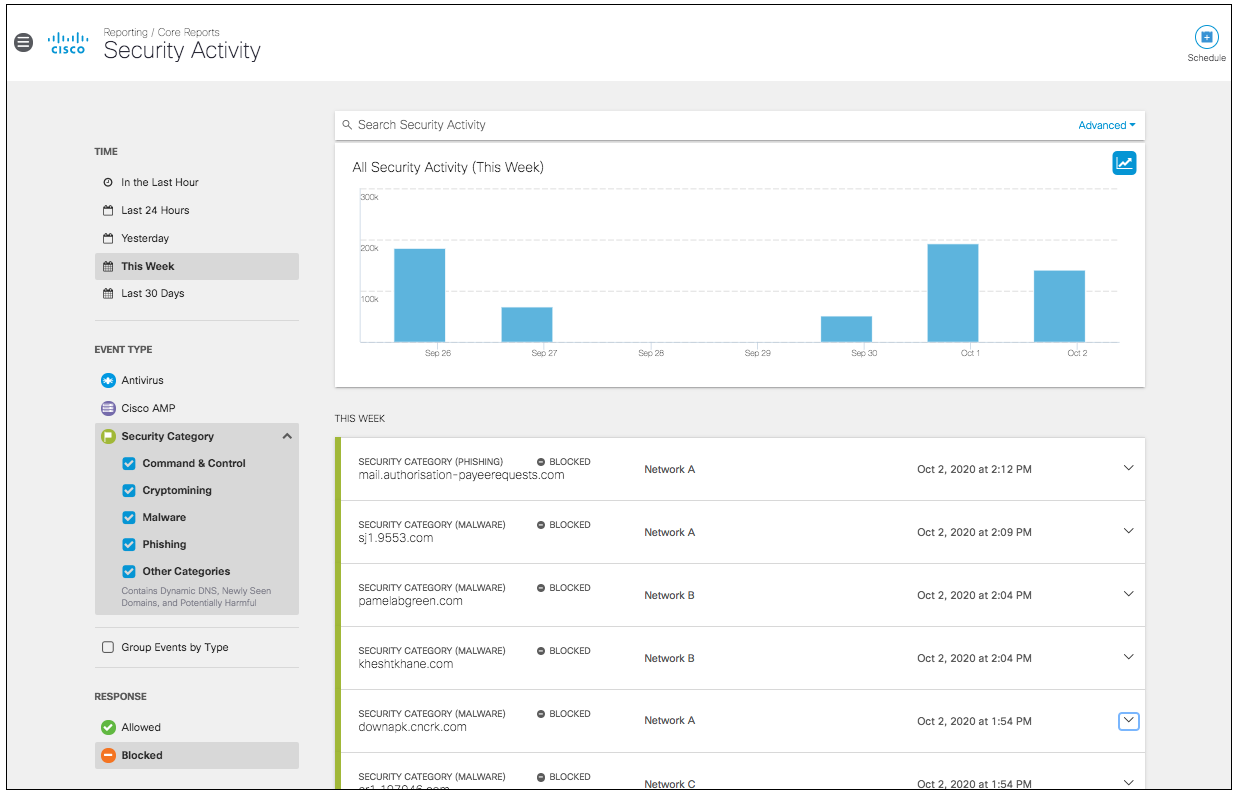Collapse the Security Category section

287,437
